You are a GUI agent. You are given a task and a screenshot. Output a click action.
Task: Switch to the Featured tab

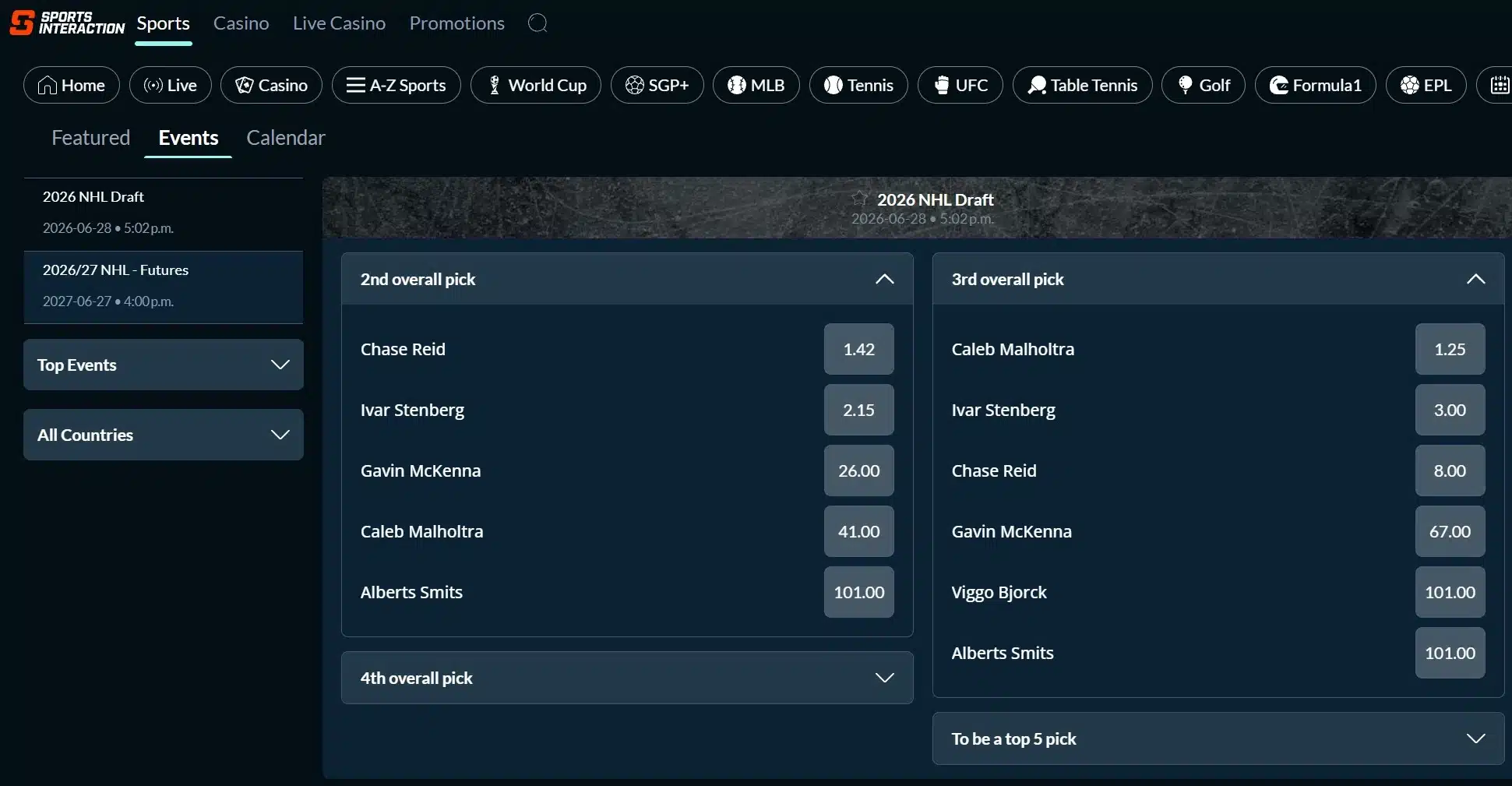(90, 138)
